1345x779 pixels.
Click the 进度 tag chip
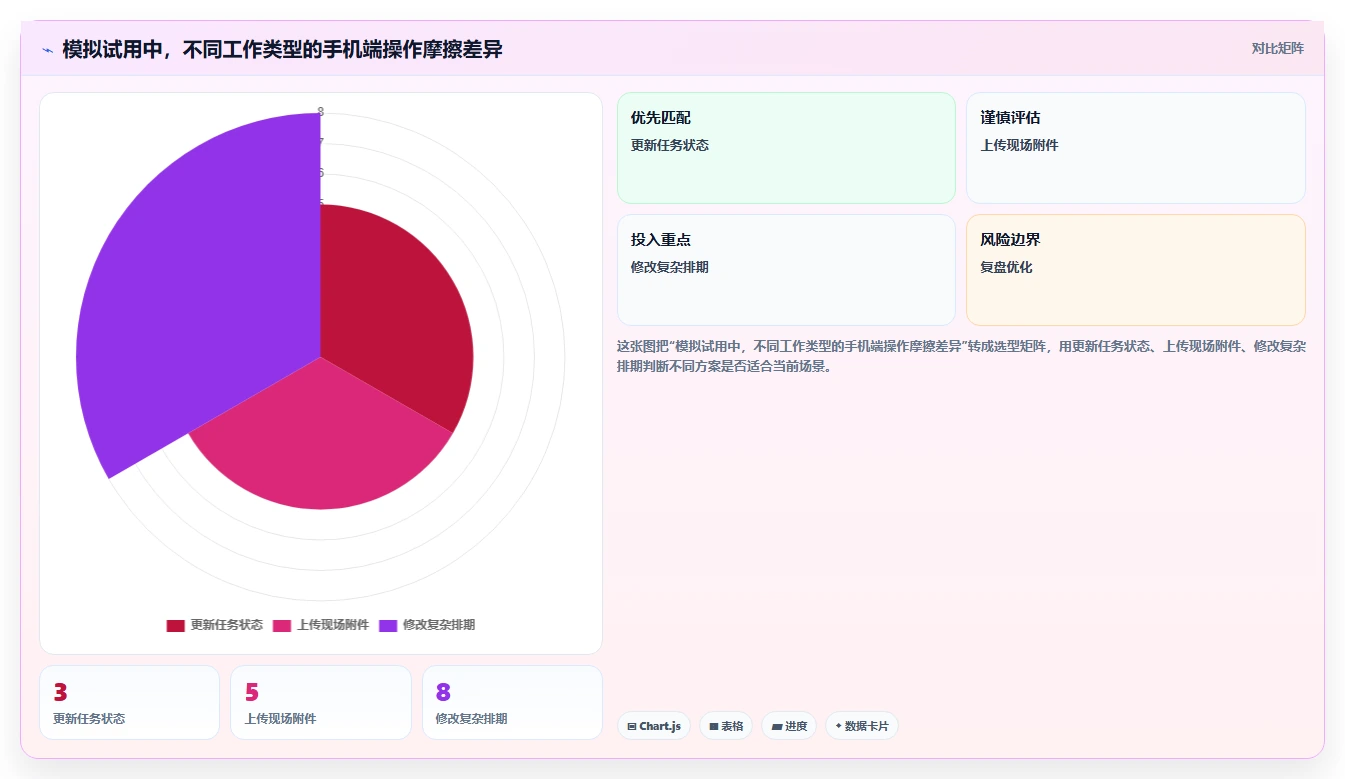click(x=789, y=726)
